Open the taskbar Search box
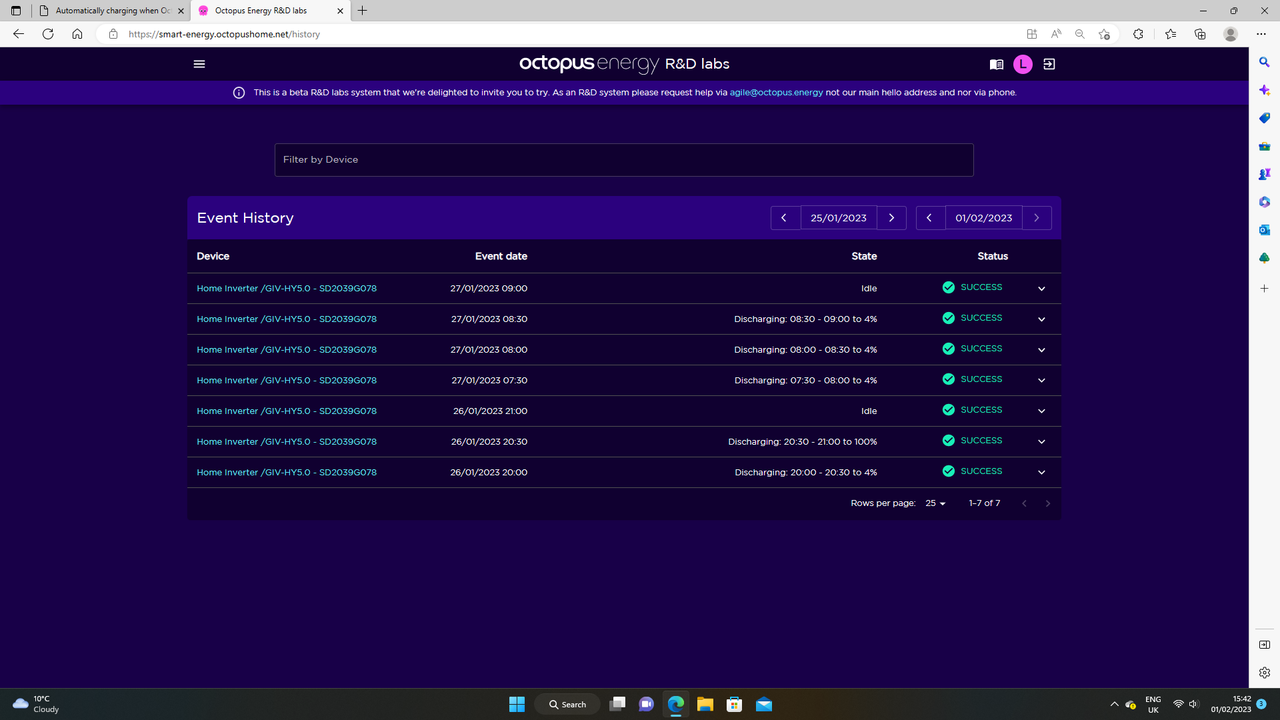This screenshot has width=1280, height=720. [567, 704]
